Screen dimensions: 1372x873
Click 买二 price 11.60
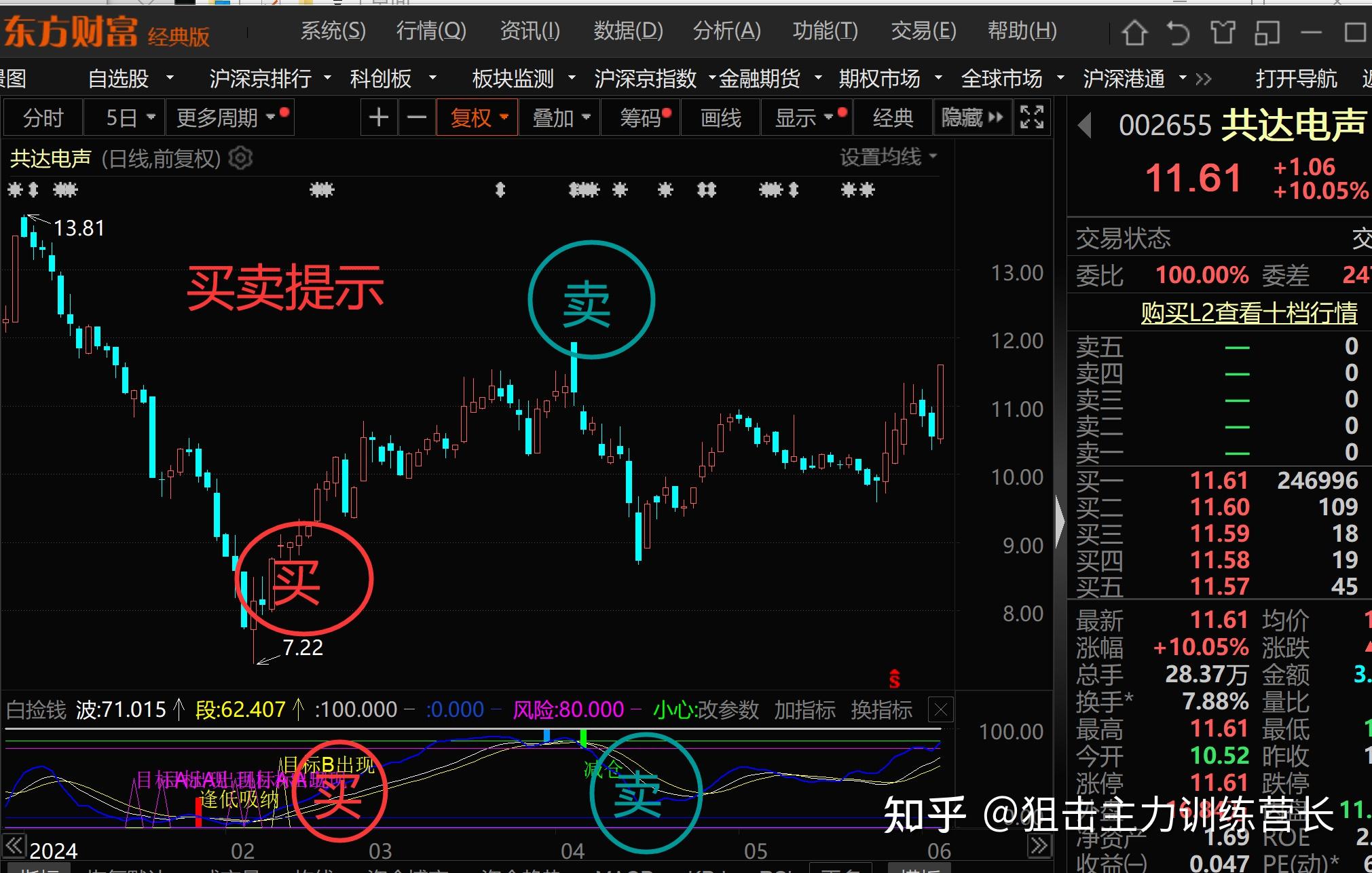click(x=1220, y=507)
